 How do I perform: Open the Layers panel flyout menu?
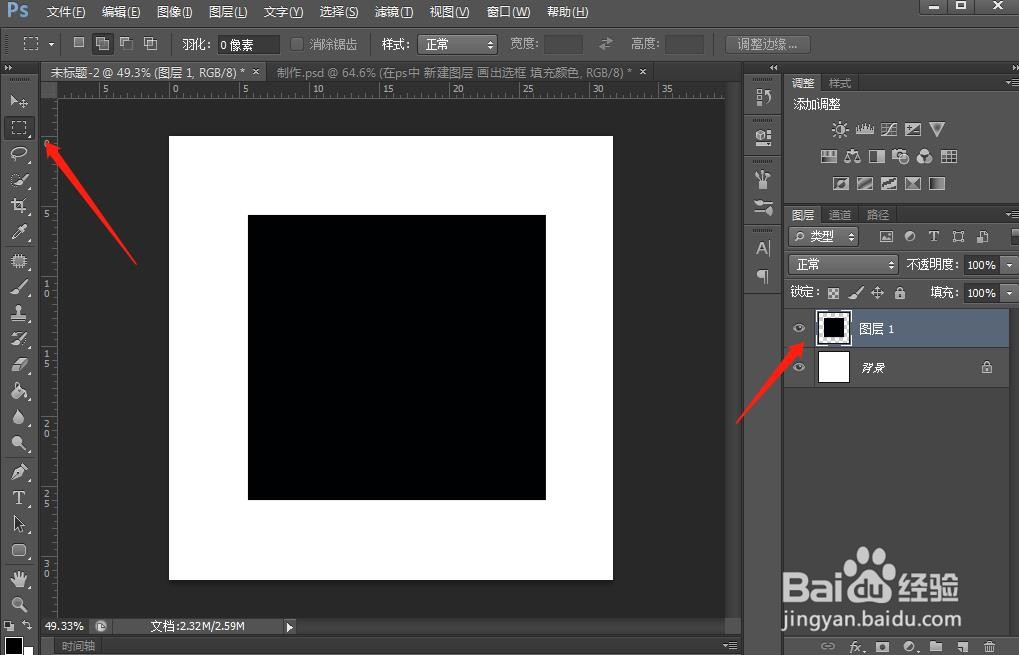(1011, 214)
